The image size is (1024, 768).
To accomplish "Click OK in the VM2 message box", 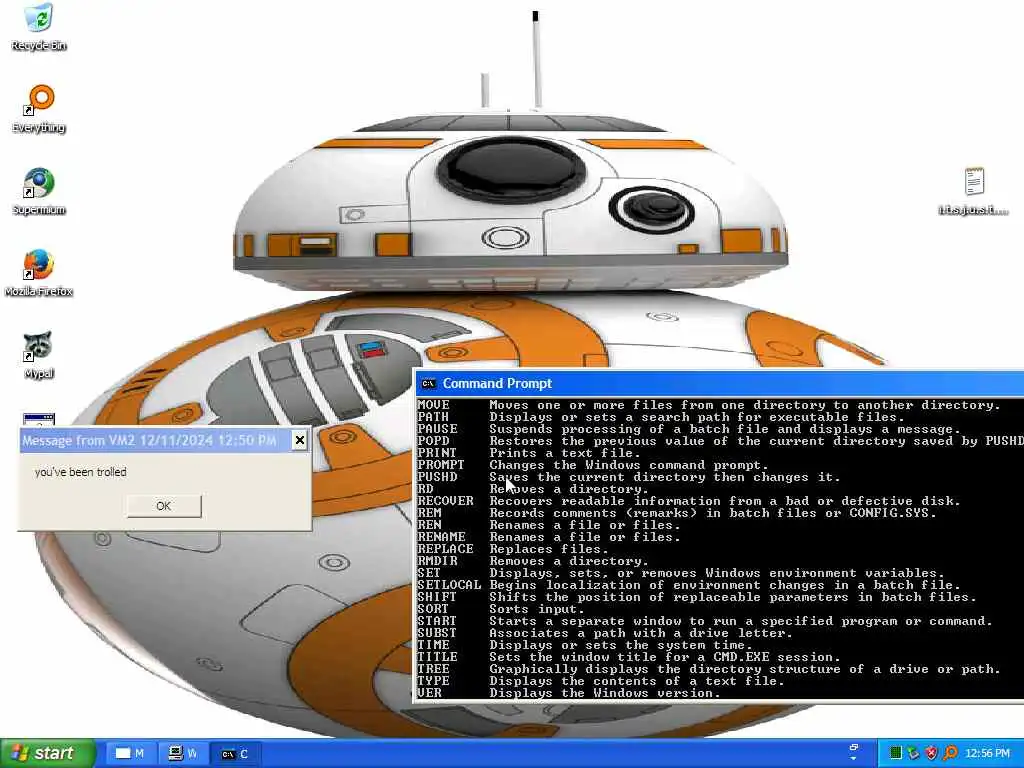I will (164, 506).
